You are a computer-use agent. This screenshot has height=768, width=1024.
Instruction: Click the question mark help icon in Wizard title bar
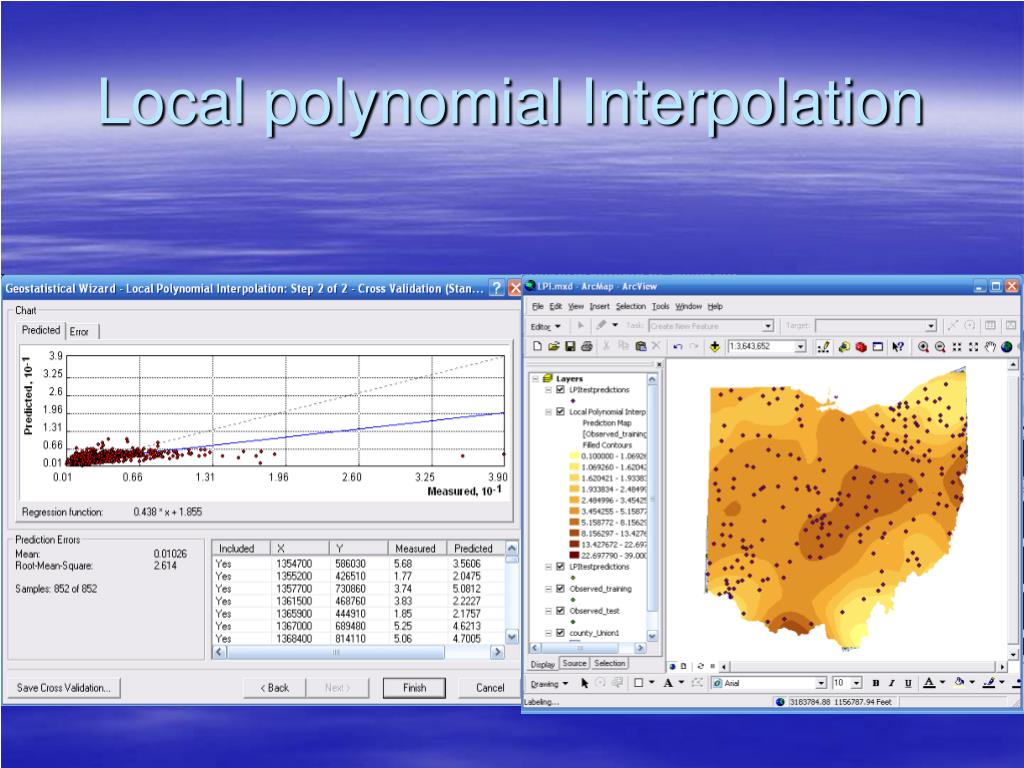pyautogui.click(x=497, y=288)
